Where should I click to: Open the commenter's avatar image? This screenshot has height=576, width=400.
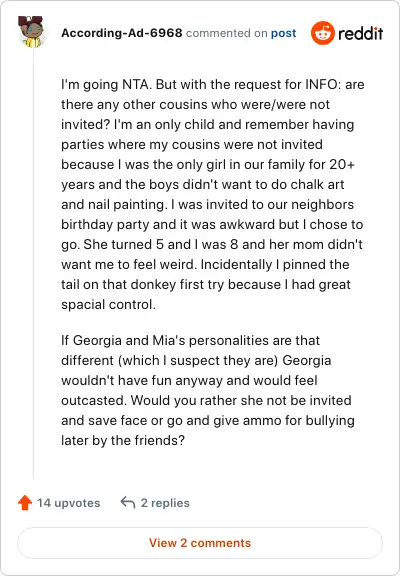[x=31, y=32]
